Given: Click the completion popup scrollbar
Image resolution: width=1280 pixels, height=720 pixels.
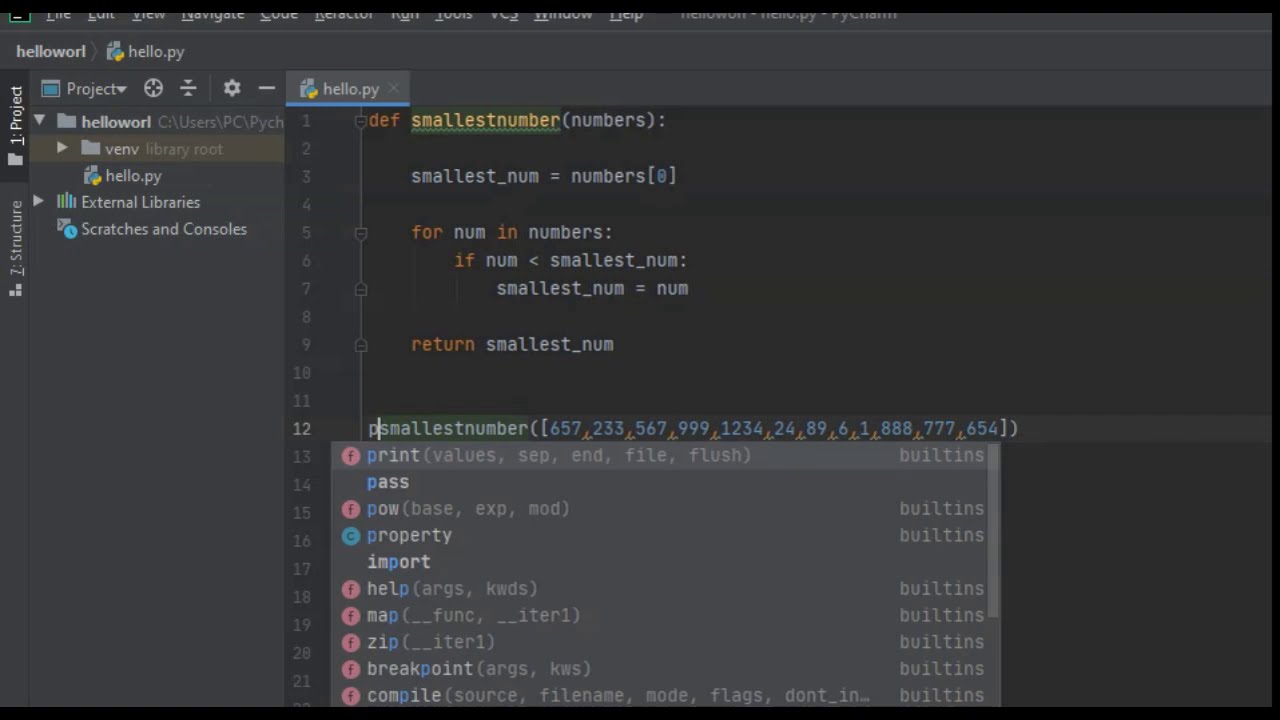Looking at the screenshot, I should coord(994,530).
